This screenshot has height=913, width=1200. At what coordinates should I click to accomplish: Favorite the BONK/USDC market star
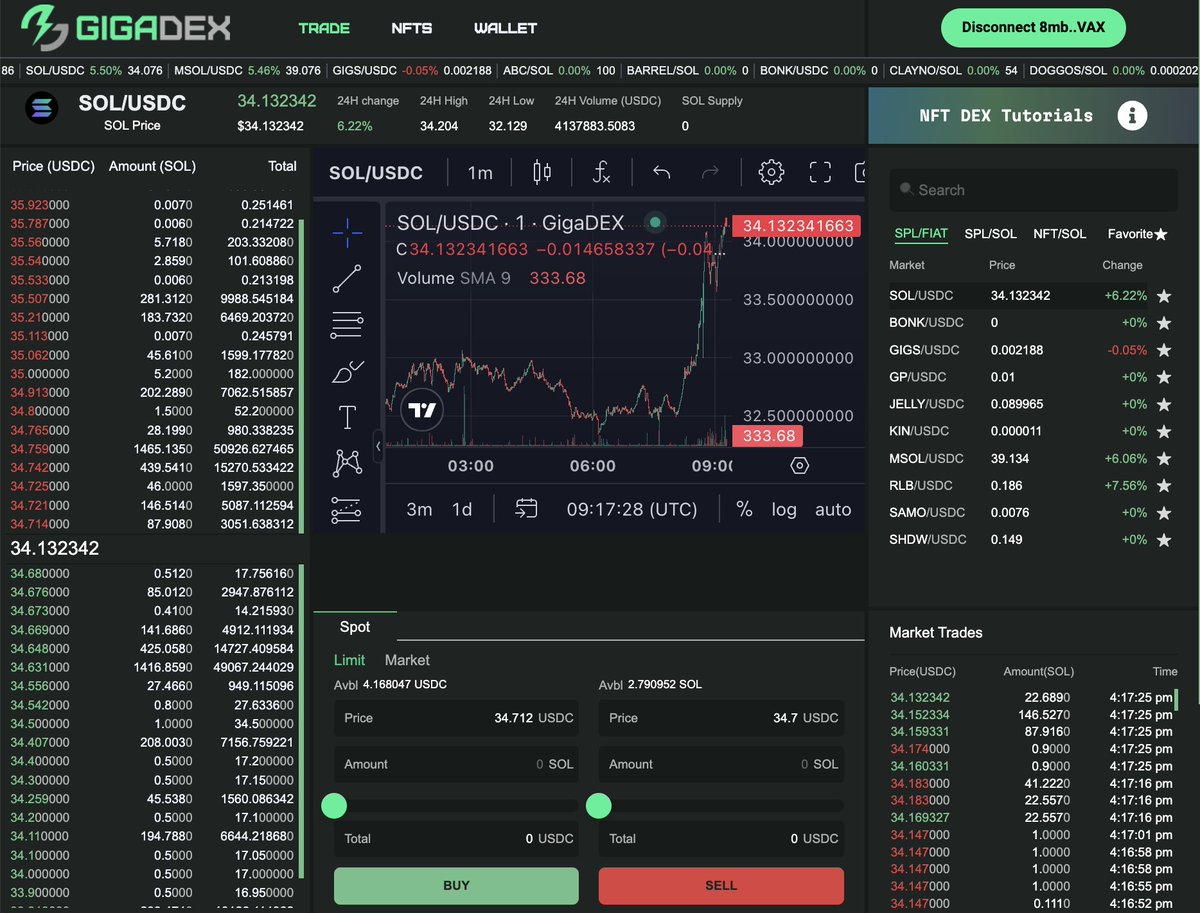pos(1164,322)
